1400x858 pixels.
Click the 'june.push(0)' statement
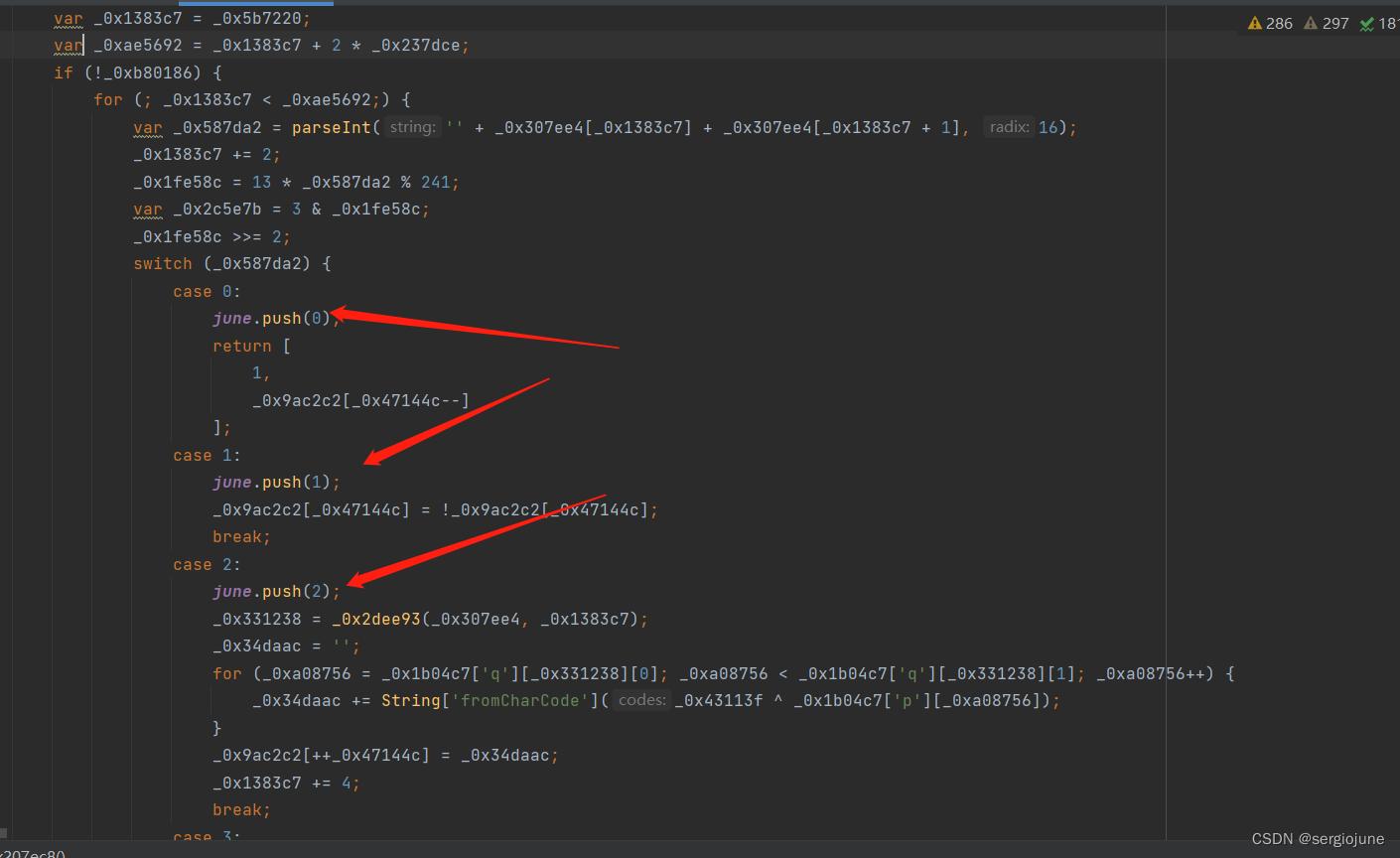[x=272, y=319]
